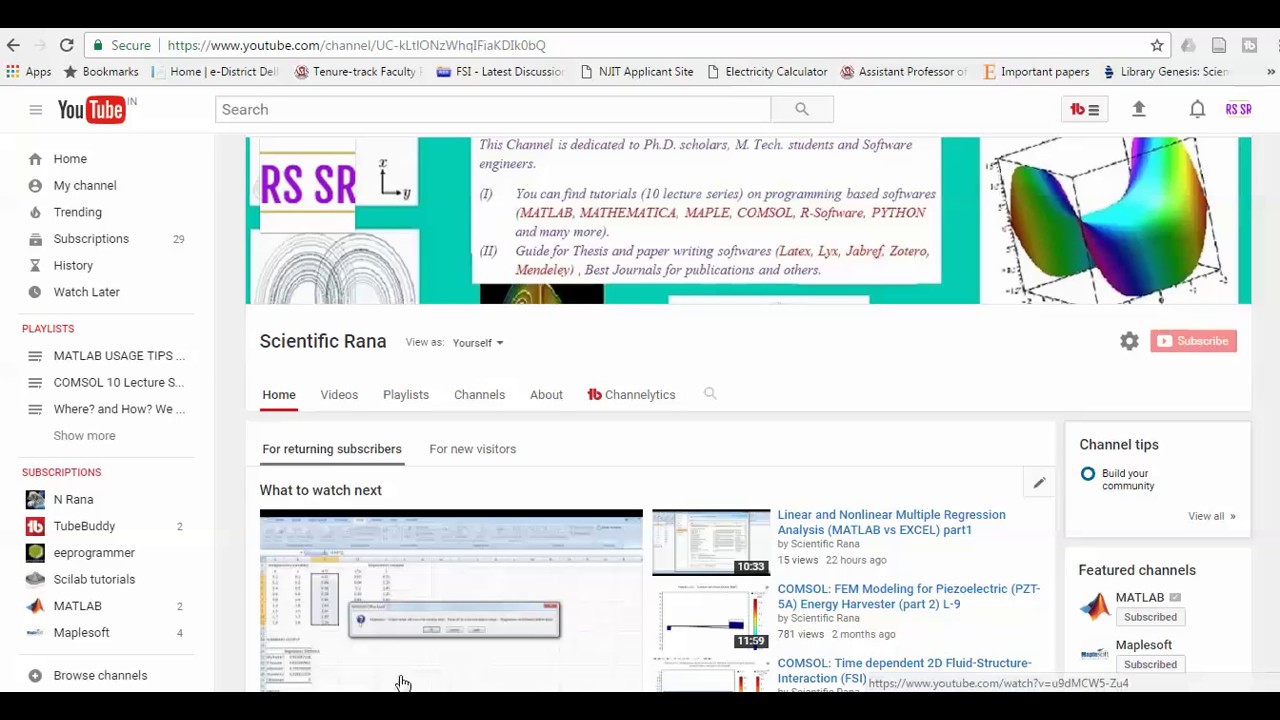Viewport: 1280px width, 720px height.
Task: Open the RS SR account avatar
Action: [1238, 109]
